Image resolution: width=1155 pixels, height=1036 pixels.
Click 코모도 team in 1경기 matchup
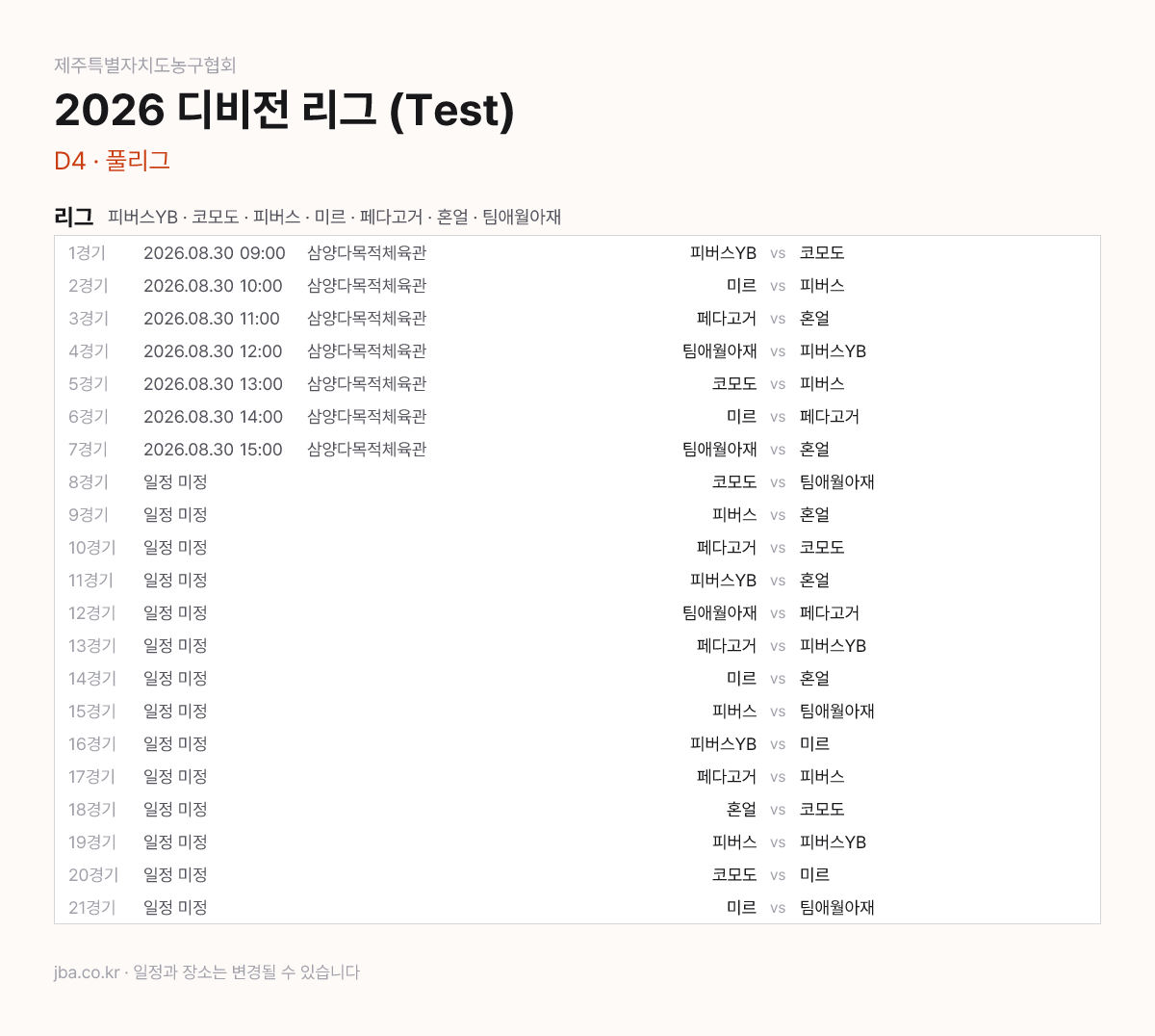(x=822, y=253)
